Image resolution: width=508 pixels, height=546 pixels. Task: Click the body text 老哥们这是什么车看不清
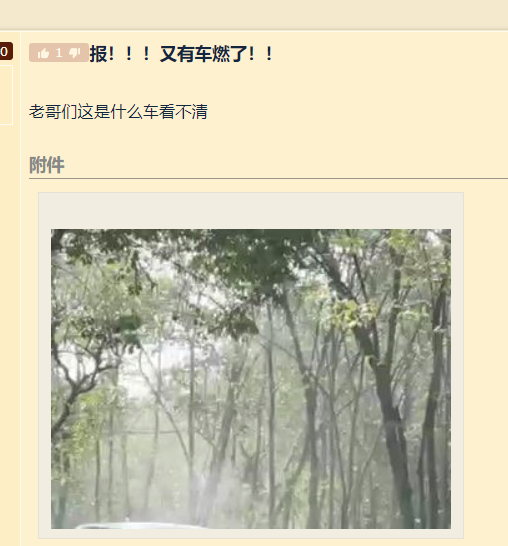point(118,112)
